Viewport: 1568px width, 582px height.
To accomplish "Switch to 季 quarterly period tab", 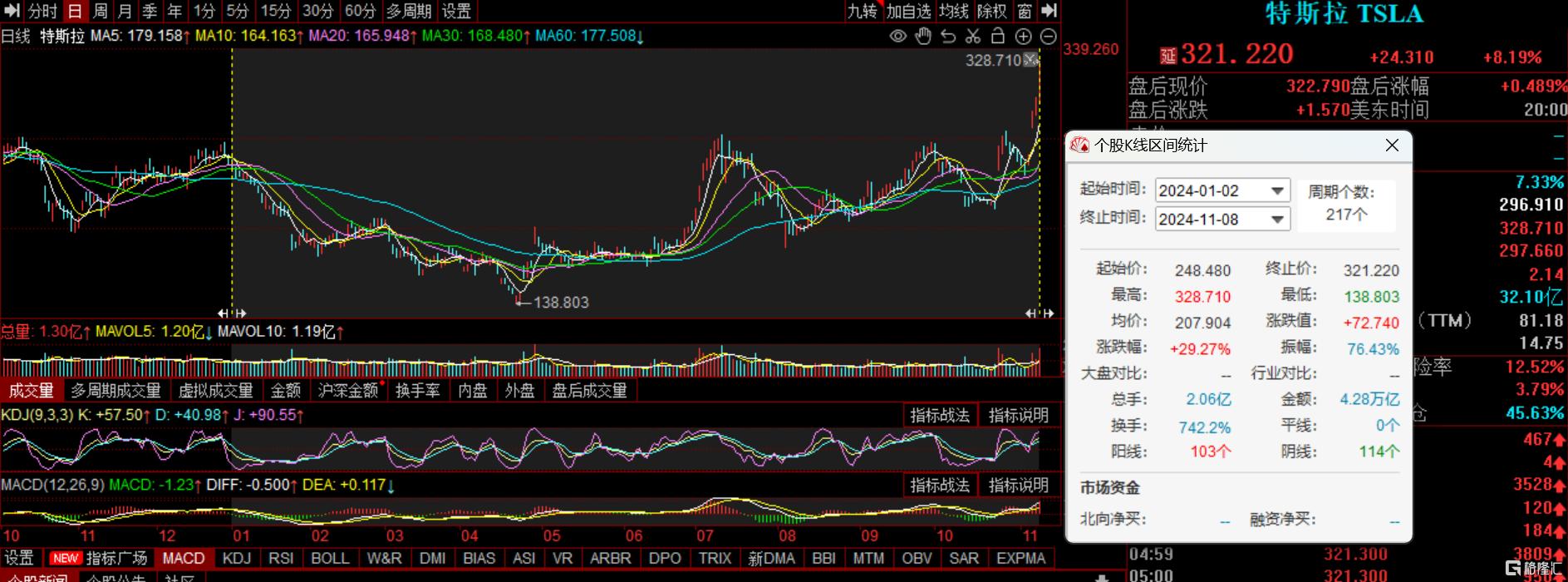I will point(150,11).
